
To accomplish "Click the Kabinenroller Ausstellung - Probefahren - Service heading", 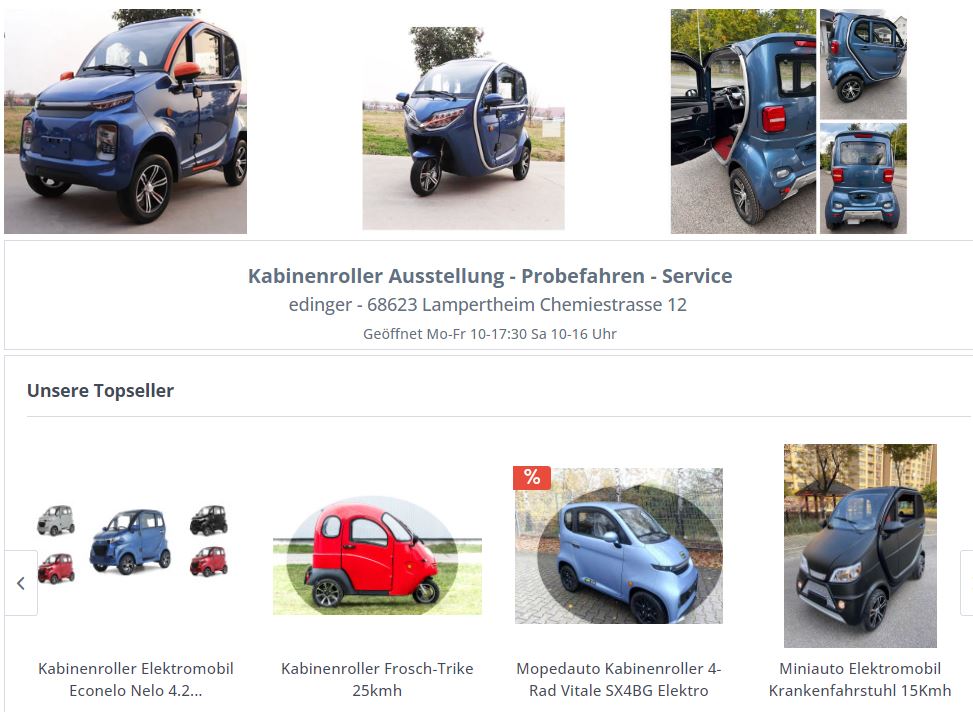I will pyautogui.click(x=490, y=276).
